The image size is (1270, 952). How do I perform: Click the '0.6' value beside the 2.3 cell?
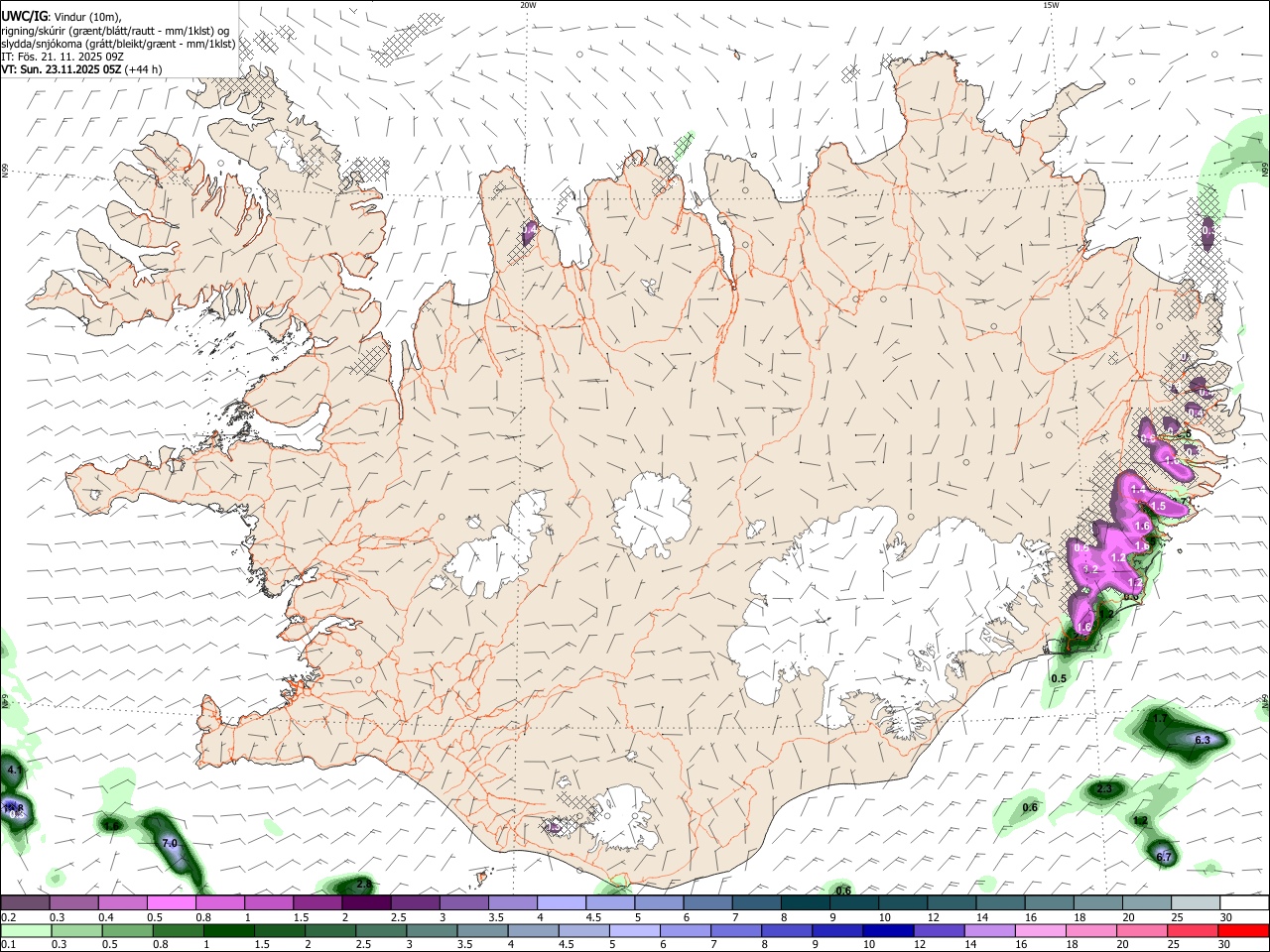click(x=1030, y=807)
